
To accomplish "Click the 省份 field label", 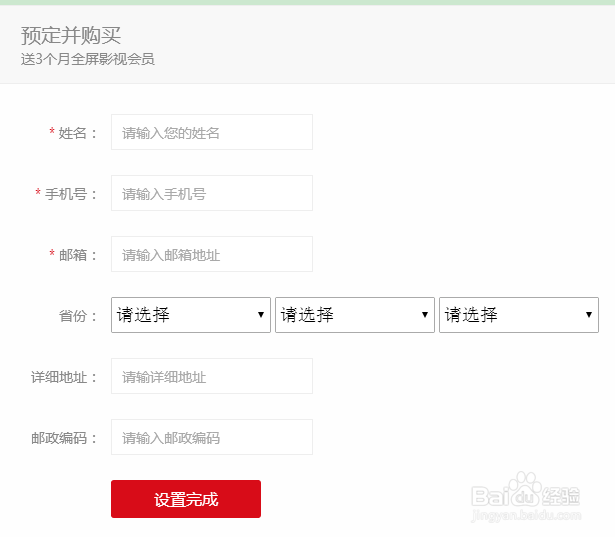I will 78,316.
